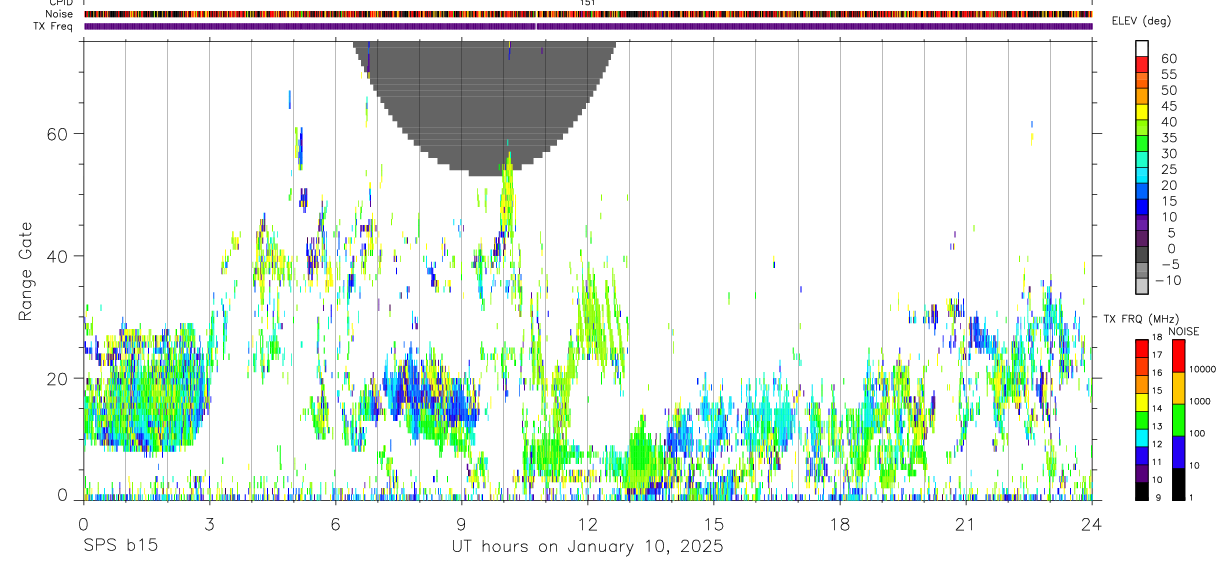Click the 18 label on TX FRQ bar

tap(1157, 337)
